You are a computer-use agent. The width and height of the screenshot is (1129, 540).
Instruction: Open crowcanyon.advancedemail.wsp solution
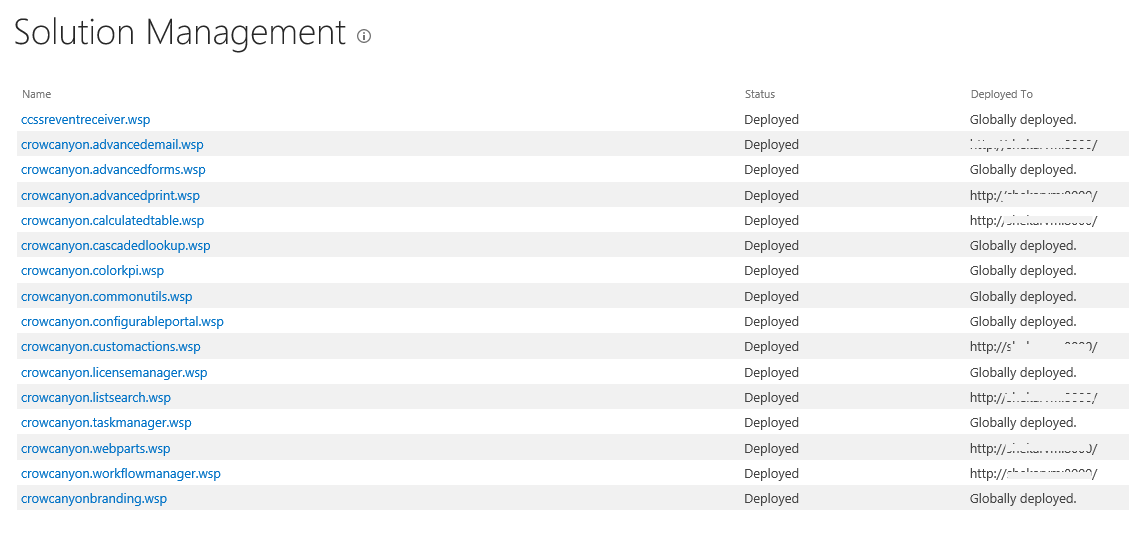(112, 144)
